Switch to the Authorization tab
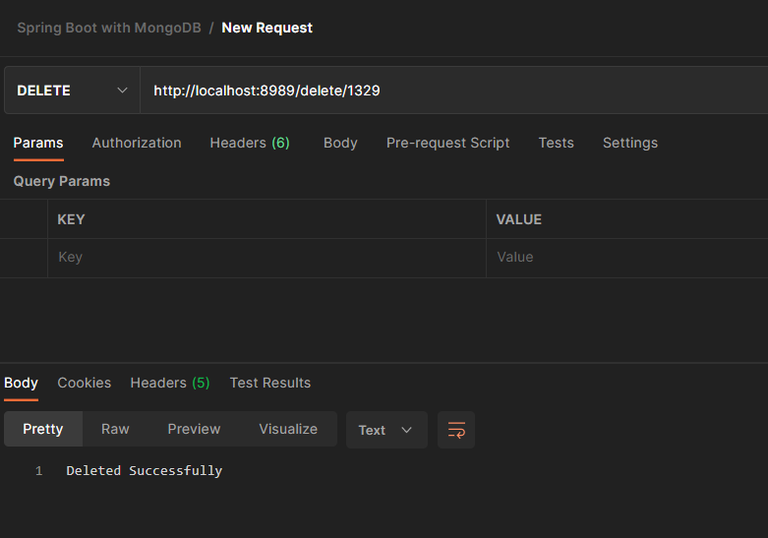The height and width of the screenshot is (538, 768). pyautogui.click(x=137, y=143)
